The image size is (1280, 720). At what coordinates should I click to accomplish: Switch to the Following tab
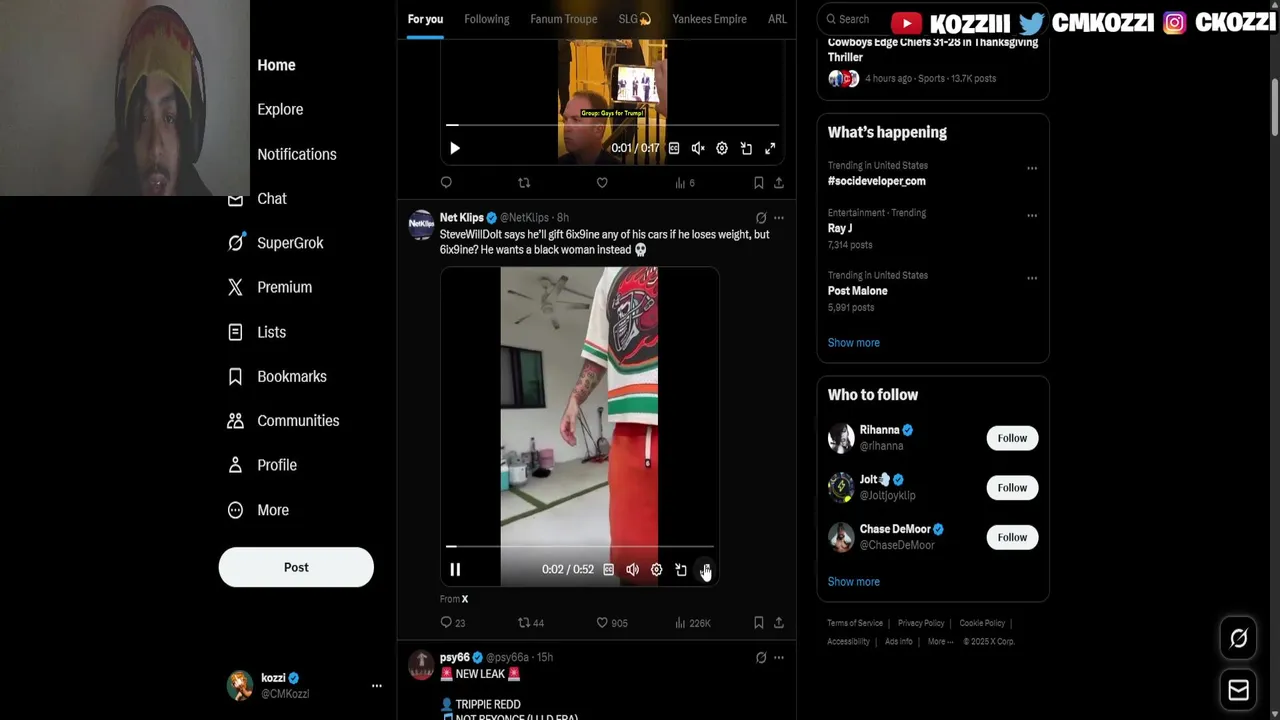(487, 19)
